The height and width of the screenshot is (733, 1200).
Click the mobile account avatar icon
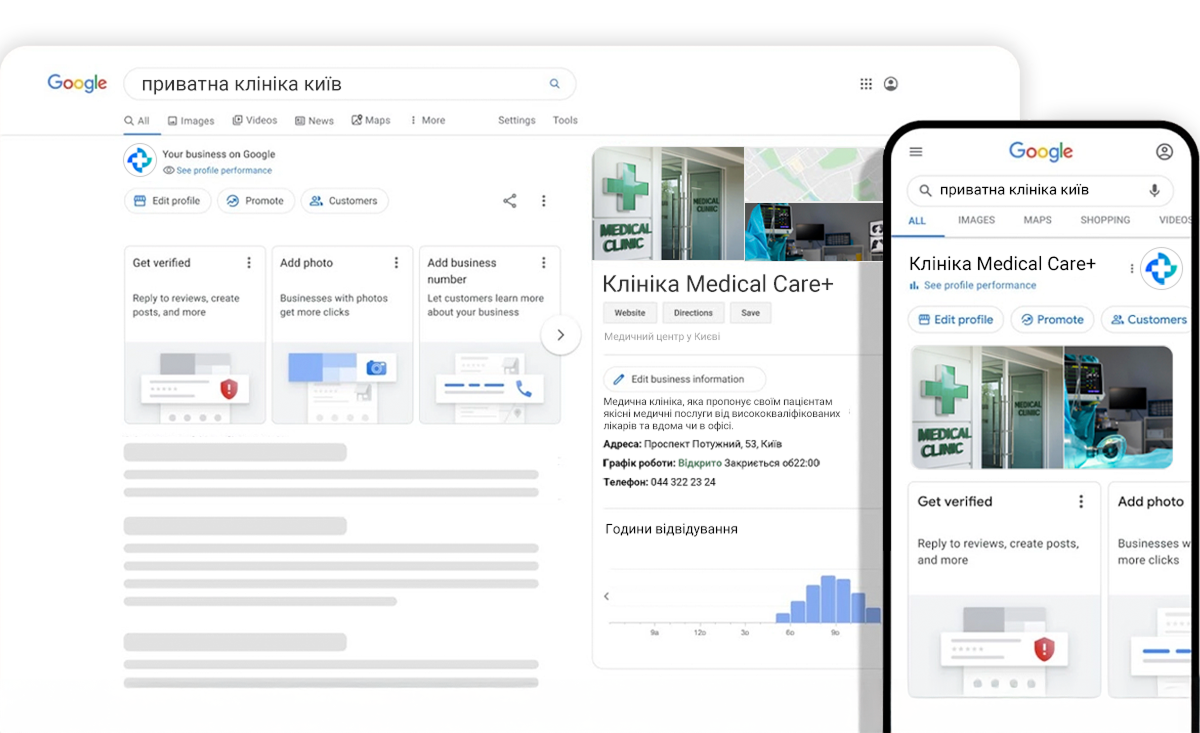coord(1164,152)
